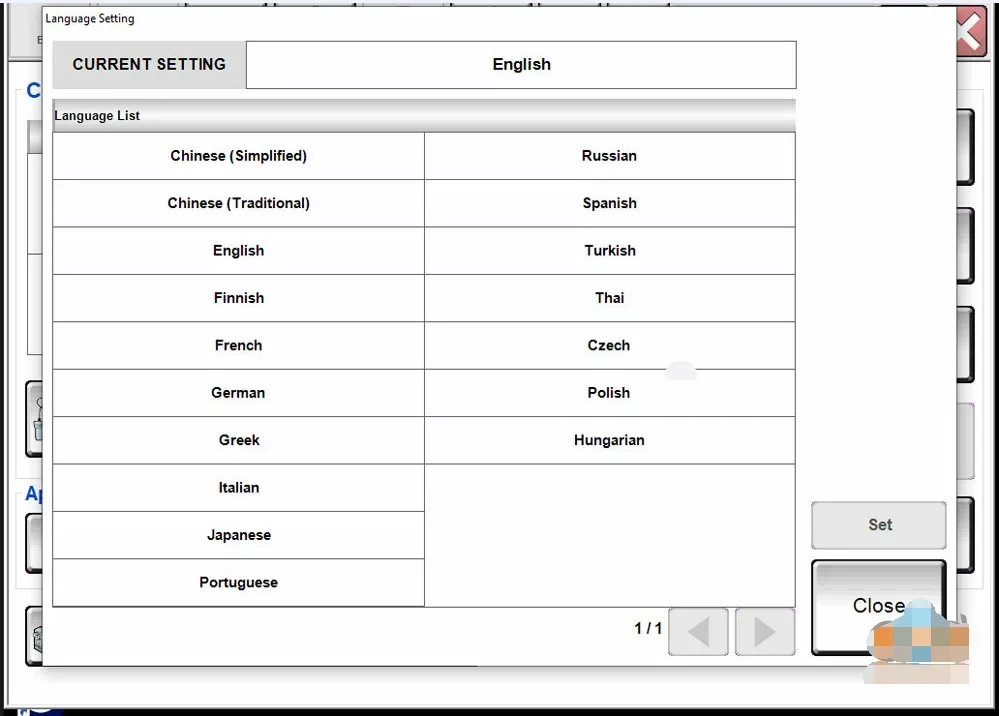Choose Czech language option
Image resolution: width=999 pixels, height=716 pixels.
609,345
